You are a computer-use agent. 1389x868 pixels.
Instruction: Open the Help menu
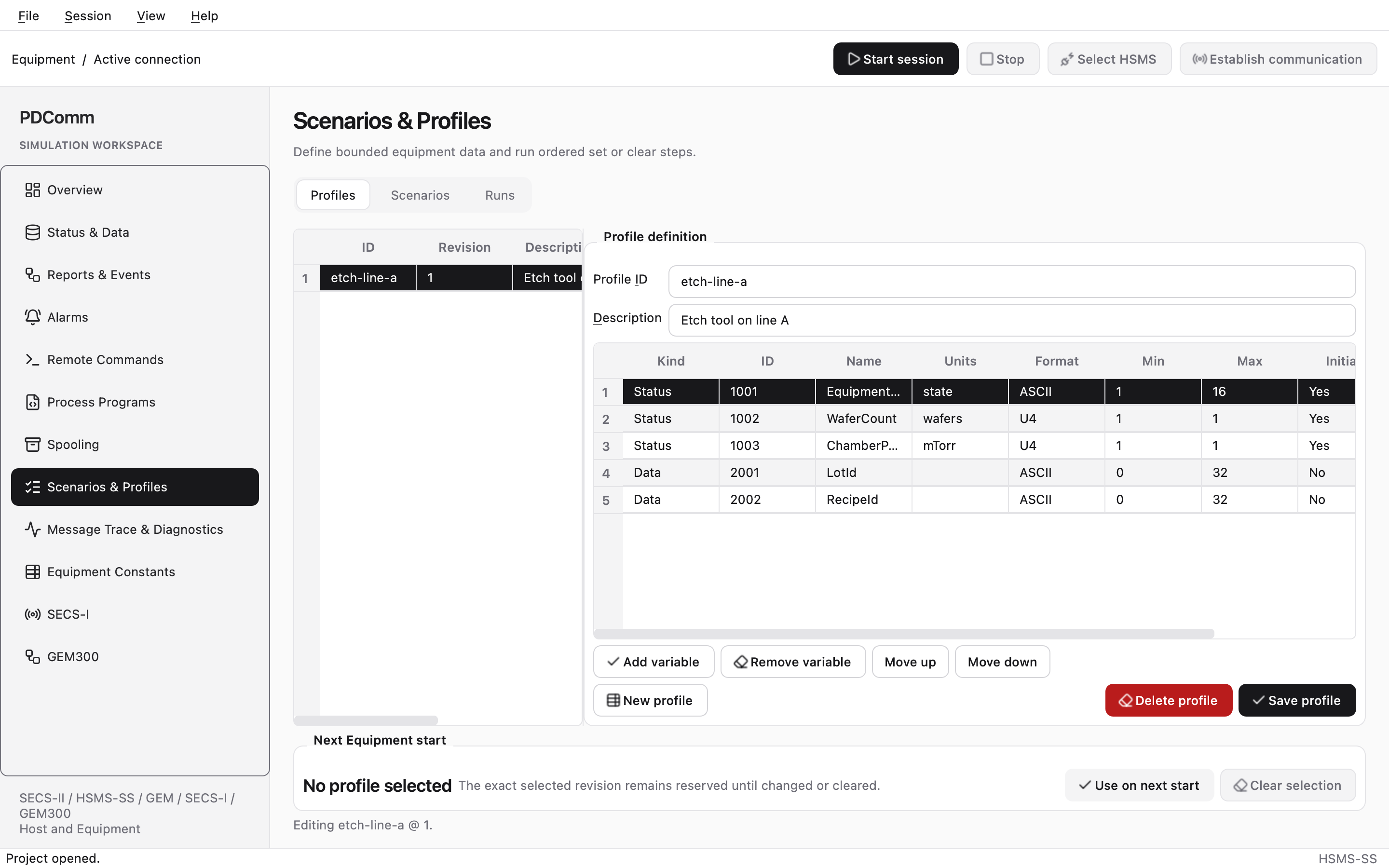[x=204, y=15]
